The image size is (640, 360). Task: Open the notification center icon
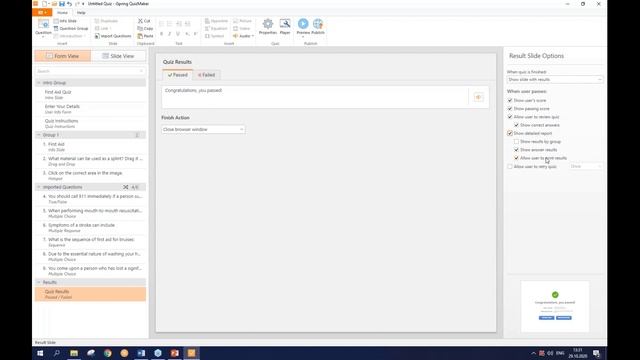click(596, 353)
